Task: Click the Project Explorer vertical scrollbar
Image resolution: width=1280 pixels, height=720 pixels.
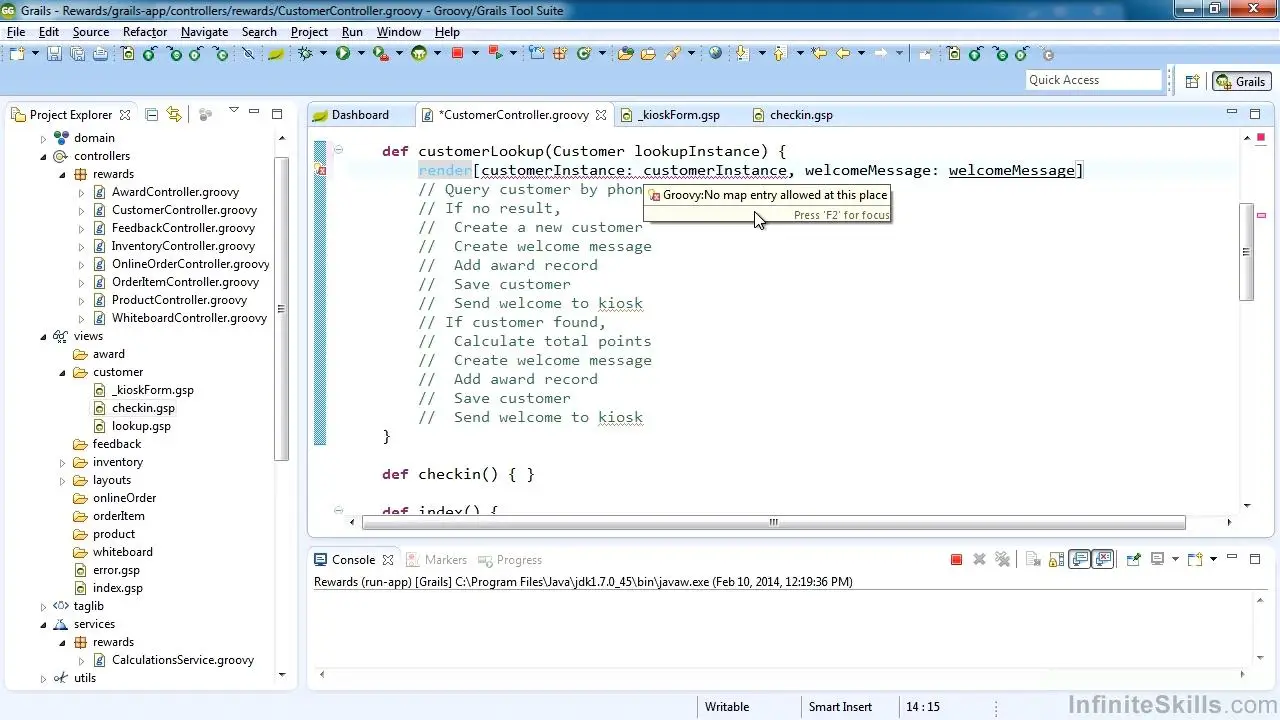Action: click(x=282, y=308)
